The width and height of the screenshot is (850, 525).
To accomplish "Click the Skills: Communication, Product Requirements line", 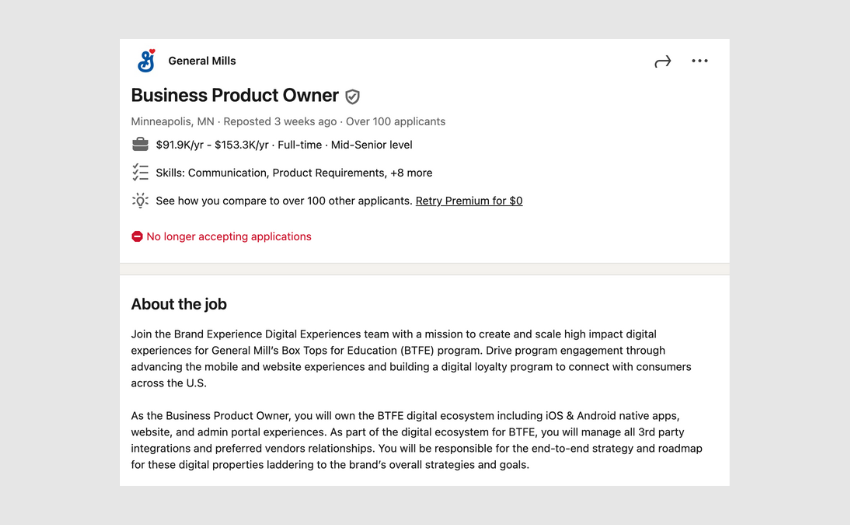I will [294, 173].
